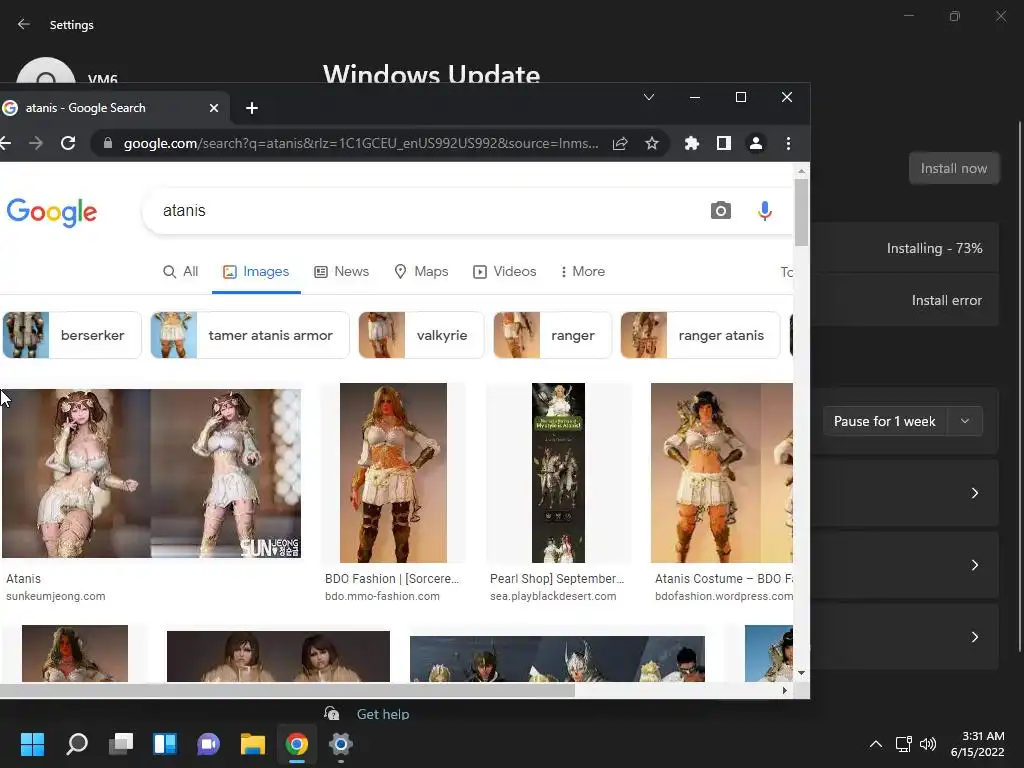Bookmark this page with the star icon
The width and height of the screenshot is (1024, 768).
652,143
